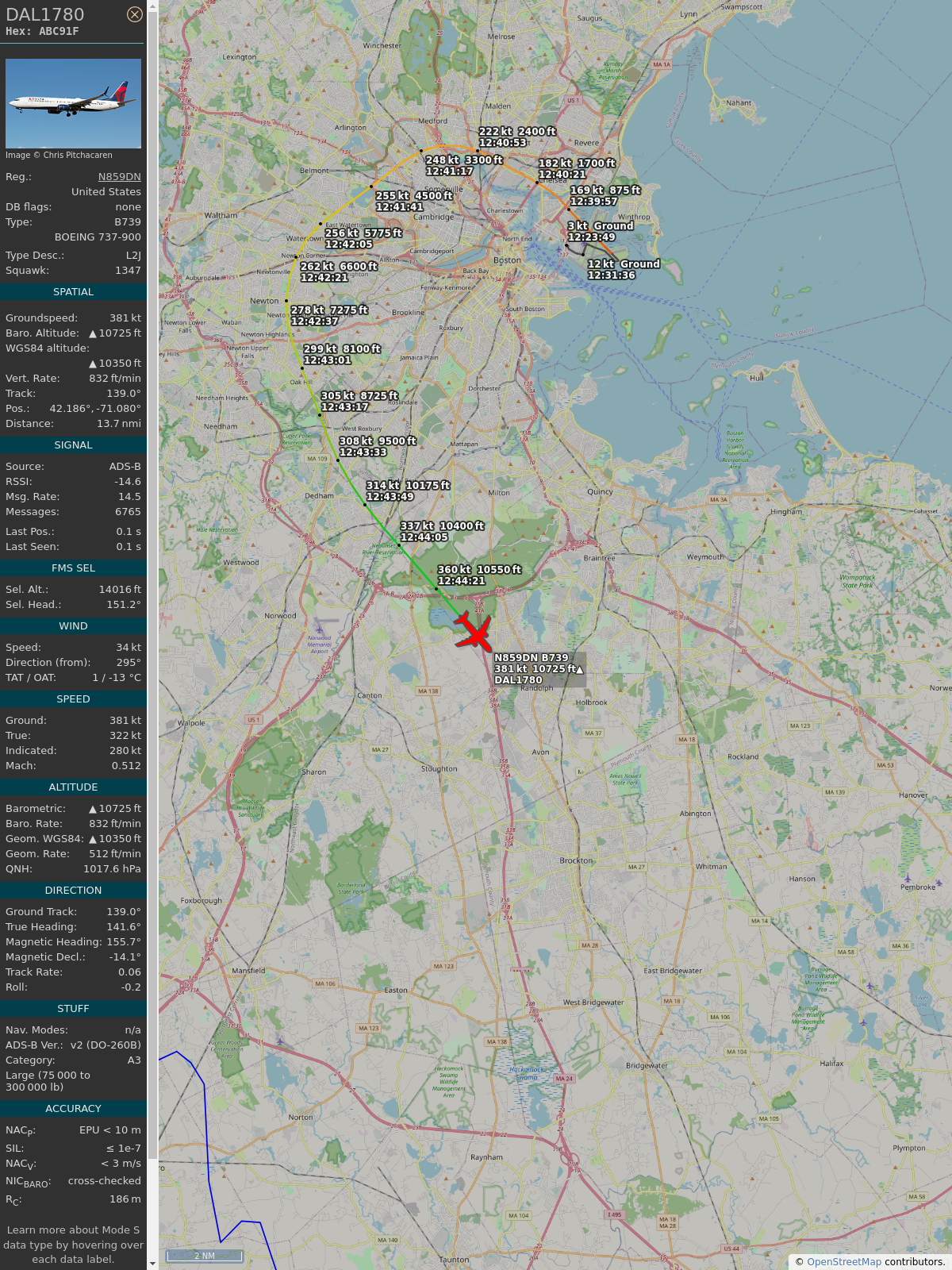Click the small airport icon near Pembroke
The height and width of the screenshot is (1270, 952).
[x=907, y=879]
